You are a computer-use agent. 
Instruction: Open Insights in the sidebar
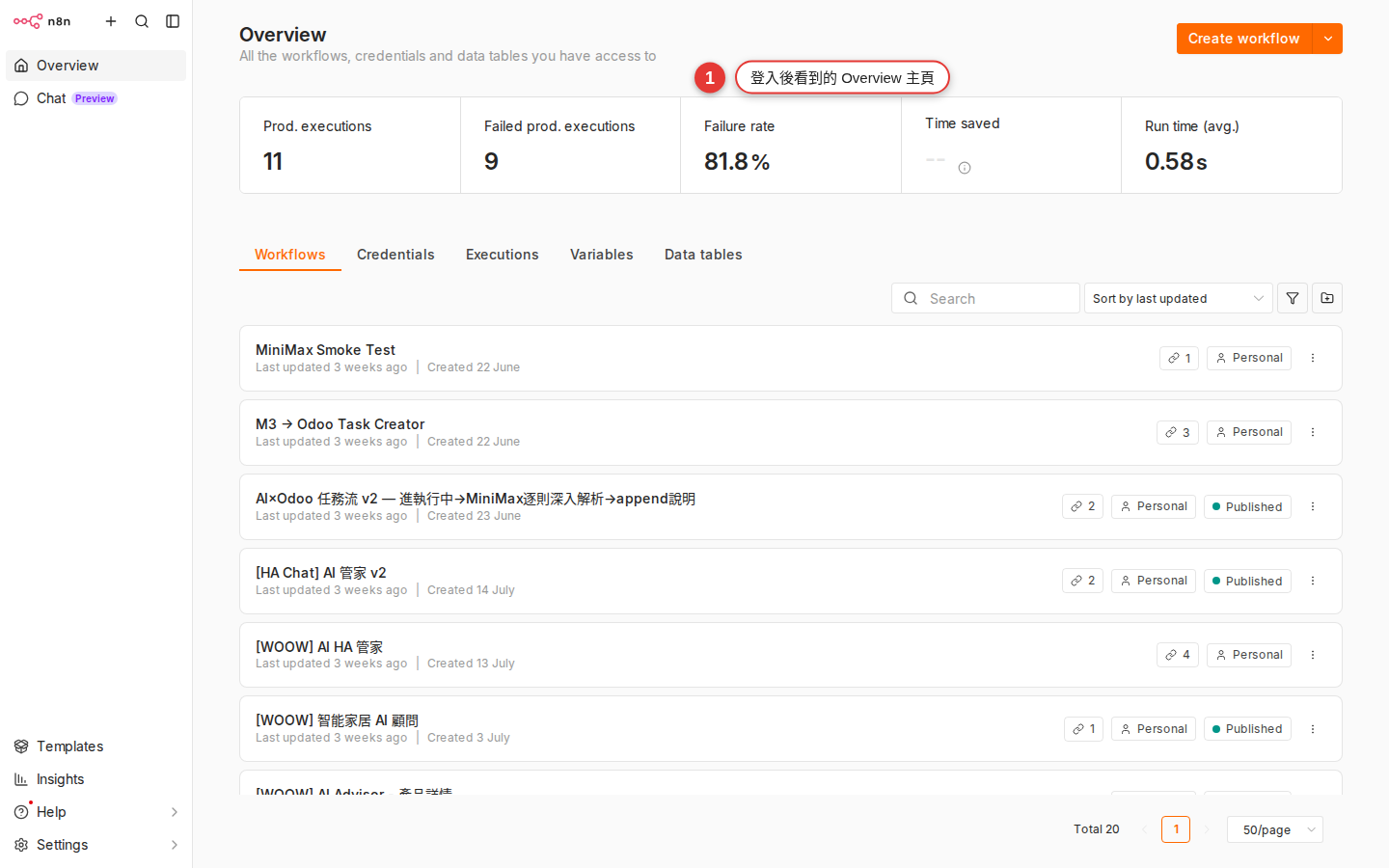pos(95,779)
